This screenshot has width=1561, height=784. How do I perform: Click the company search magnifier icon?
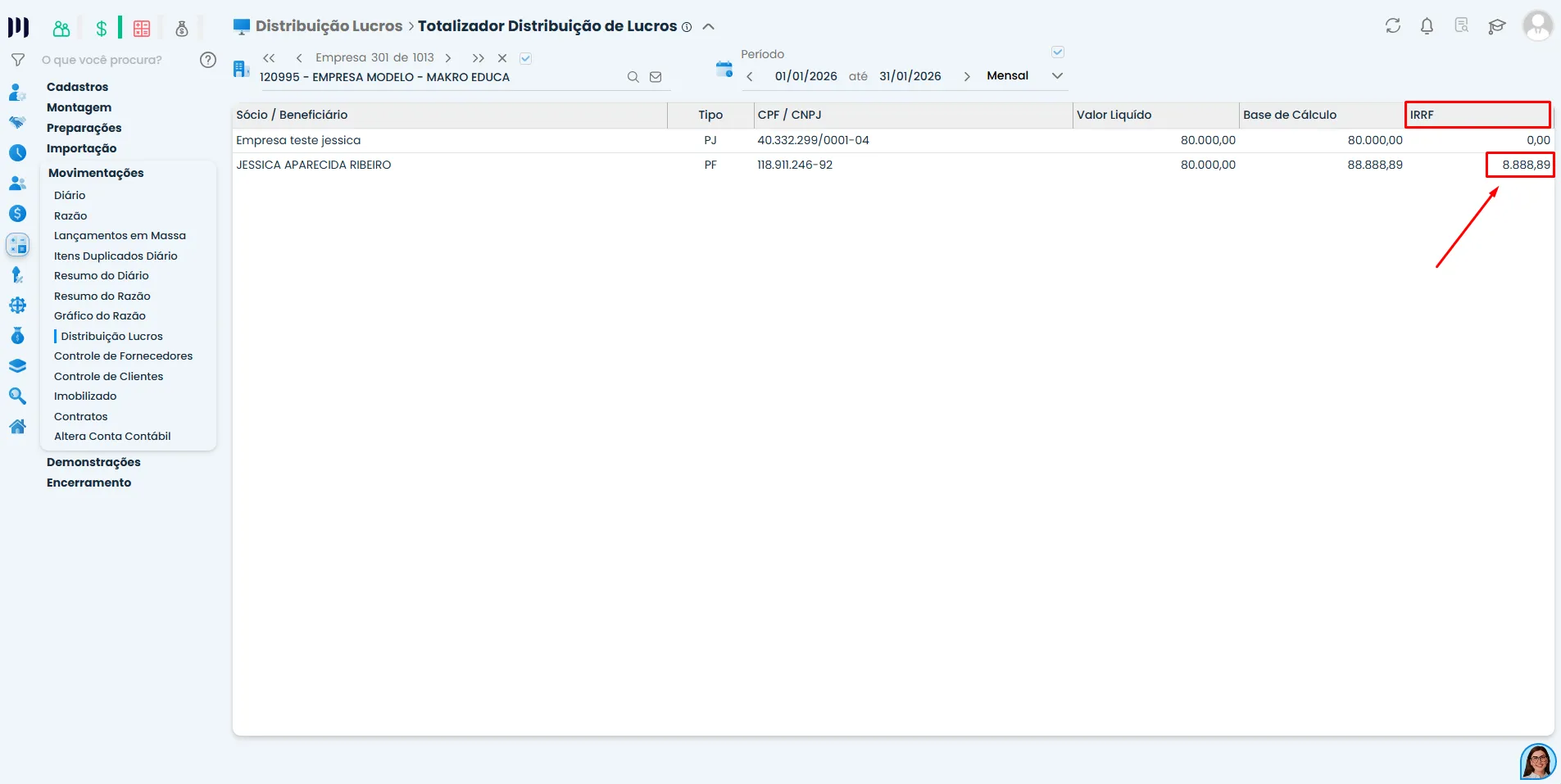coord(633,77)
